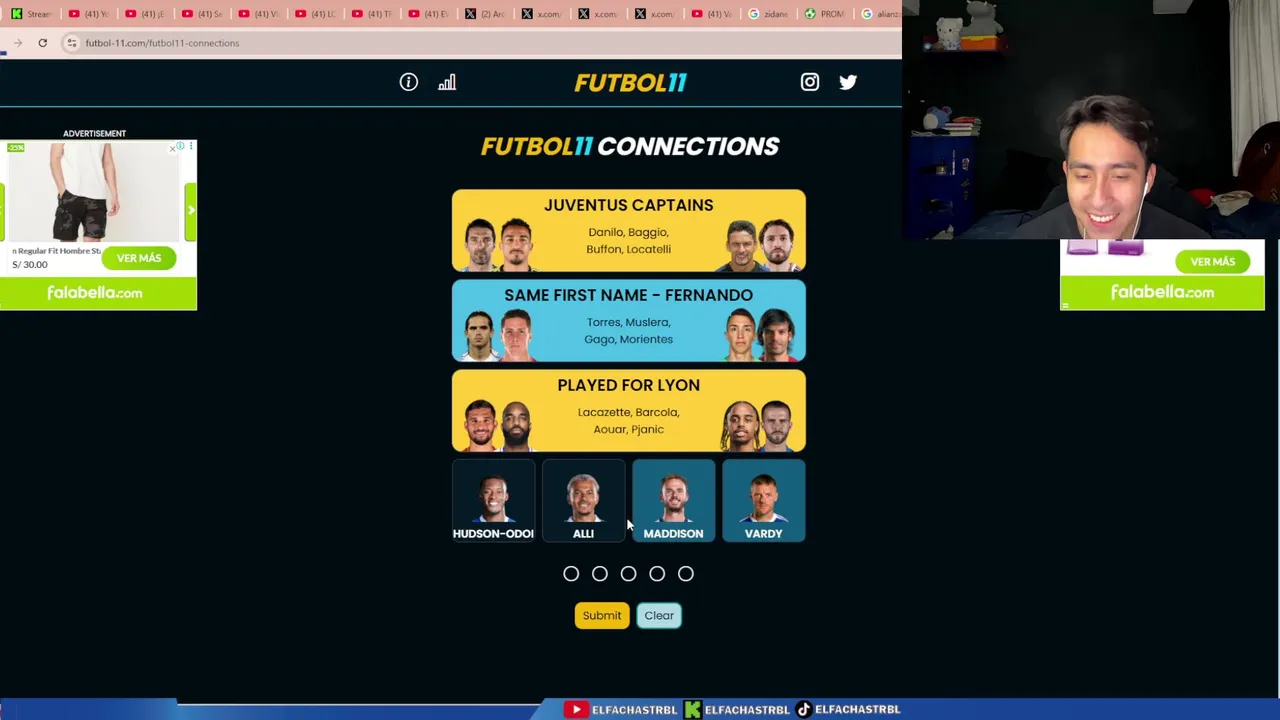Select the Hudson-Odoi player card
Viewport: 1280px width, 720px height.
493,501
